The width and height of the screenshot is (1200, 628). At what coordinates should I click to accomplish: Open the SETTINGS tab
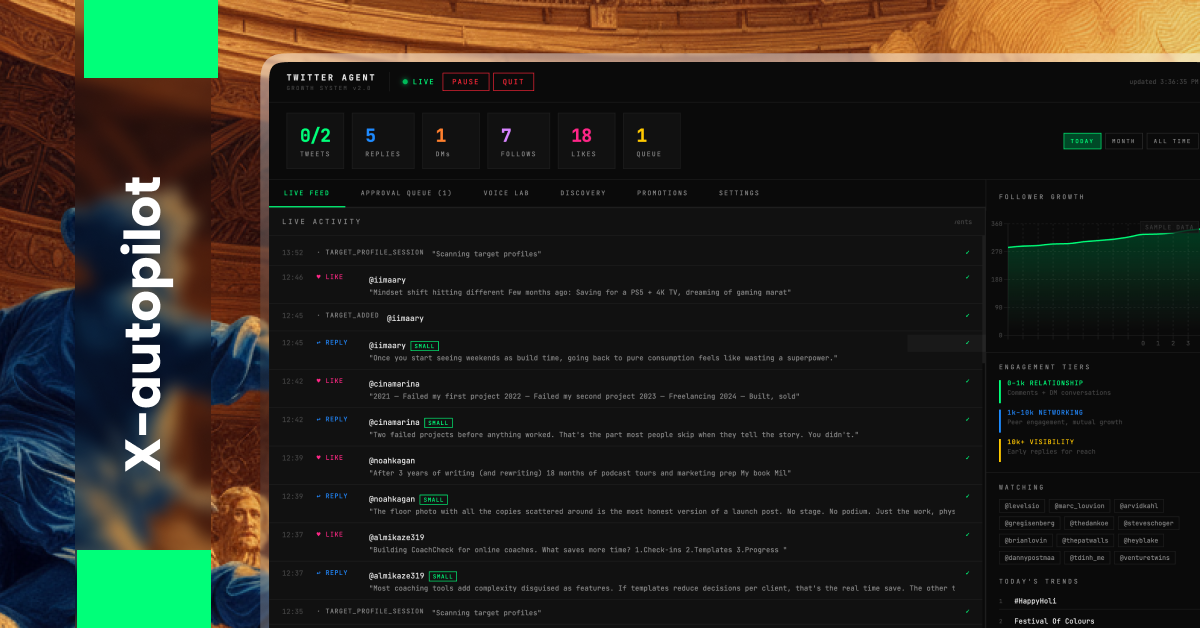pyautogui.click(x=739, y=193)
